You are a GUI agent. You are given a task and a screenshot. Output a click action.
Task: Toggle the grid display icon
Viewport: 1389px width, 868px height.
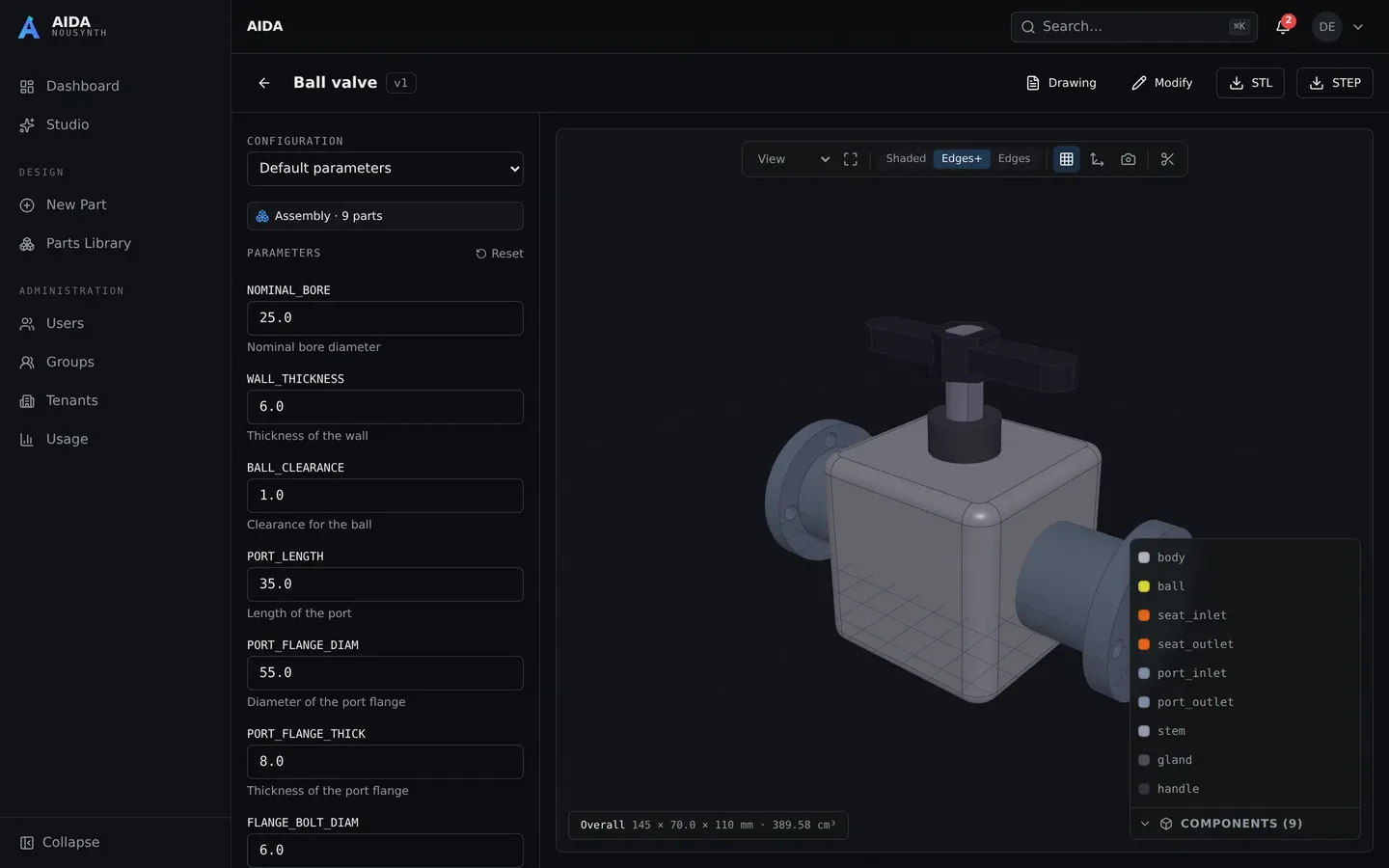tap(1066, 159)
